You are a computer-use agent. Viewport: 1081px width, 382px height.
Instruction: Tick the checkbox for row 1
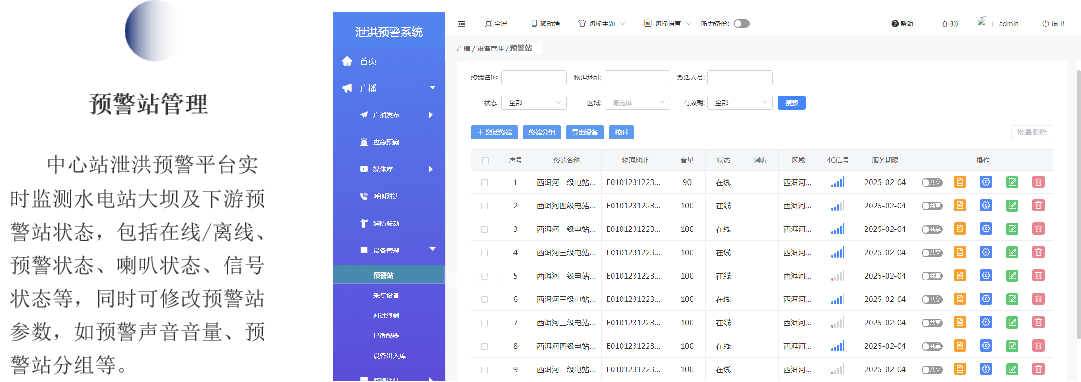click(x=485, y=183)
